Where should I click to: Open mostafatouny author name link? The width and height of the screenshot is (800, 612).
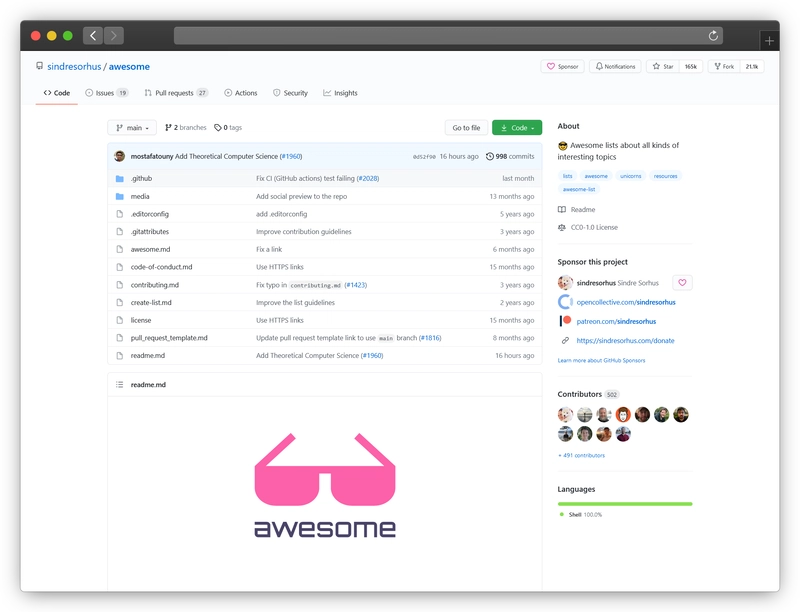click(152, 156)
